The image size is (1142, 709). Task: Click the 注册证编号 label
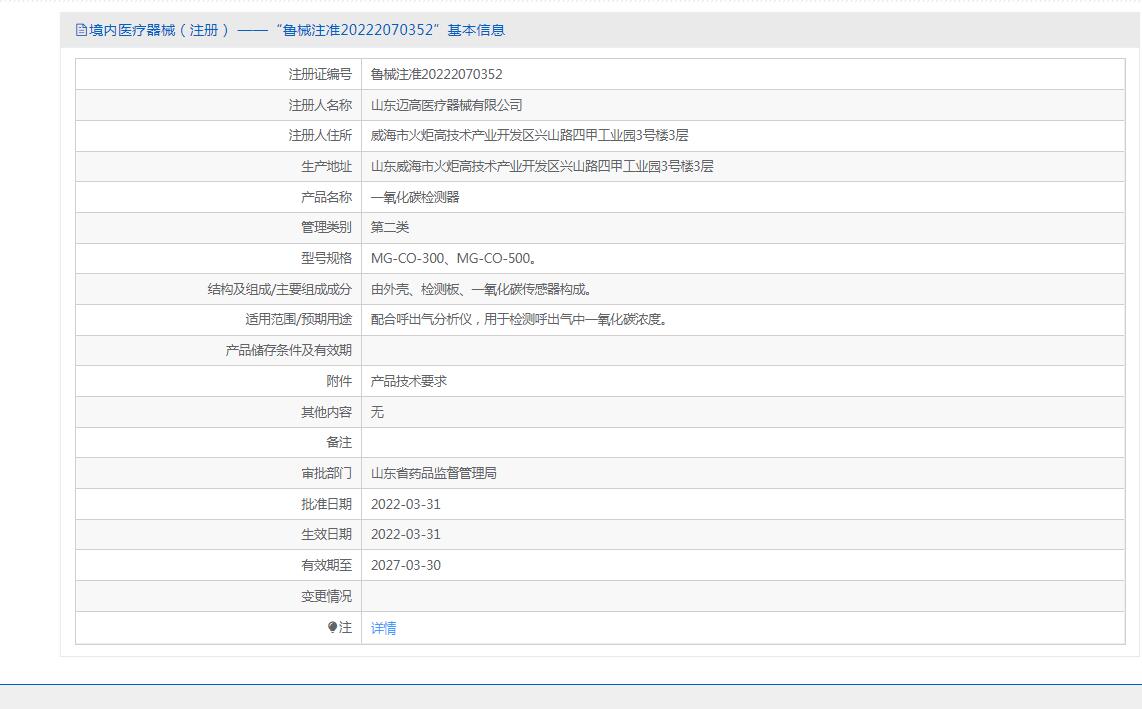coord(320,74)
